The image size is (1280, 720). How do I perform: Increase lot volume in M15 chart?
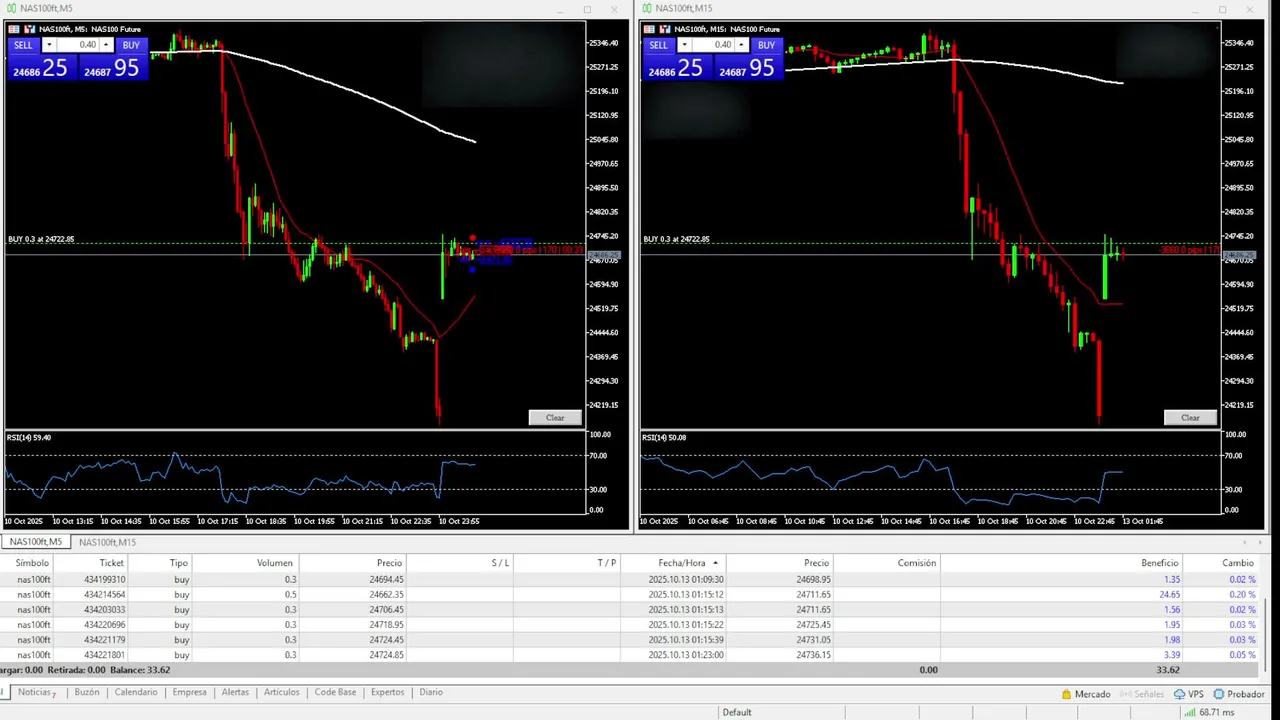[741, 45]
